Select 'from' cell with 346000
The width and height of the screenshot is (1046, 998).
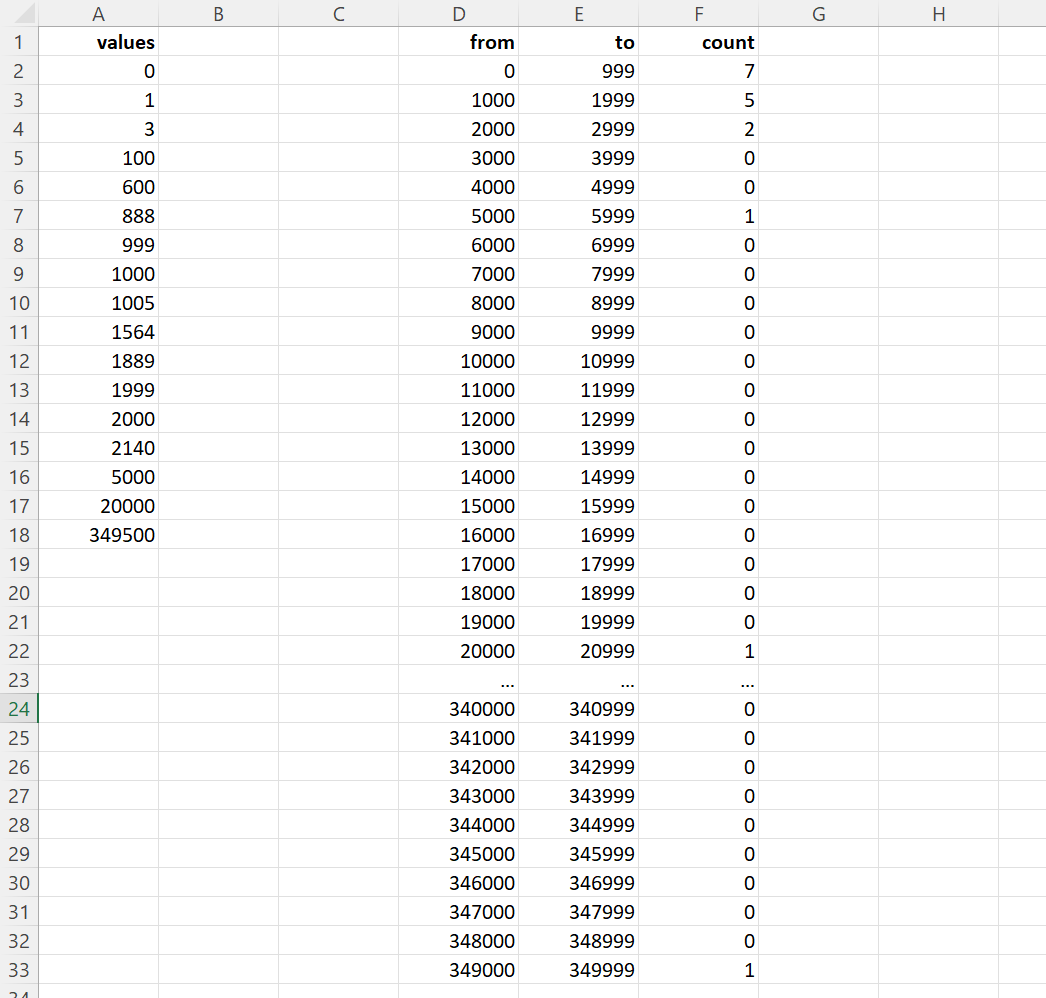click(458, 883)
